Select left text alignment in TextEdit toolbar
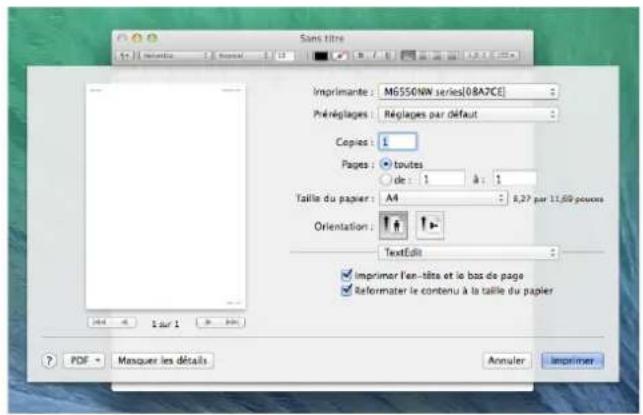Image resolution: width=643 pixels, height=415 pixels. (x=408, y=55)
